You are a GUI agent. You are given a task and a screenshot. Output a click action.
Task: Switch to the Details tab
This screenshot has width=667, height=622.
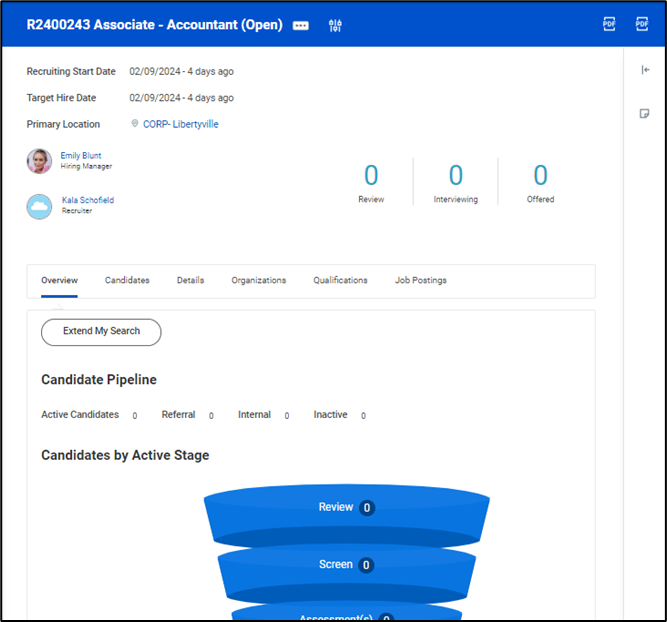[x=190, y=281]
